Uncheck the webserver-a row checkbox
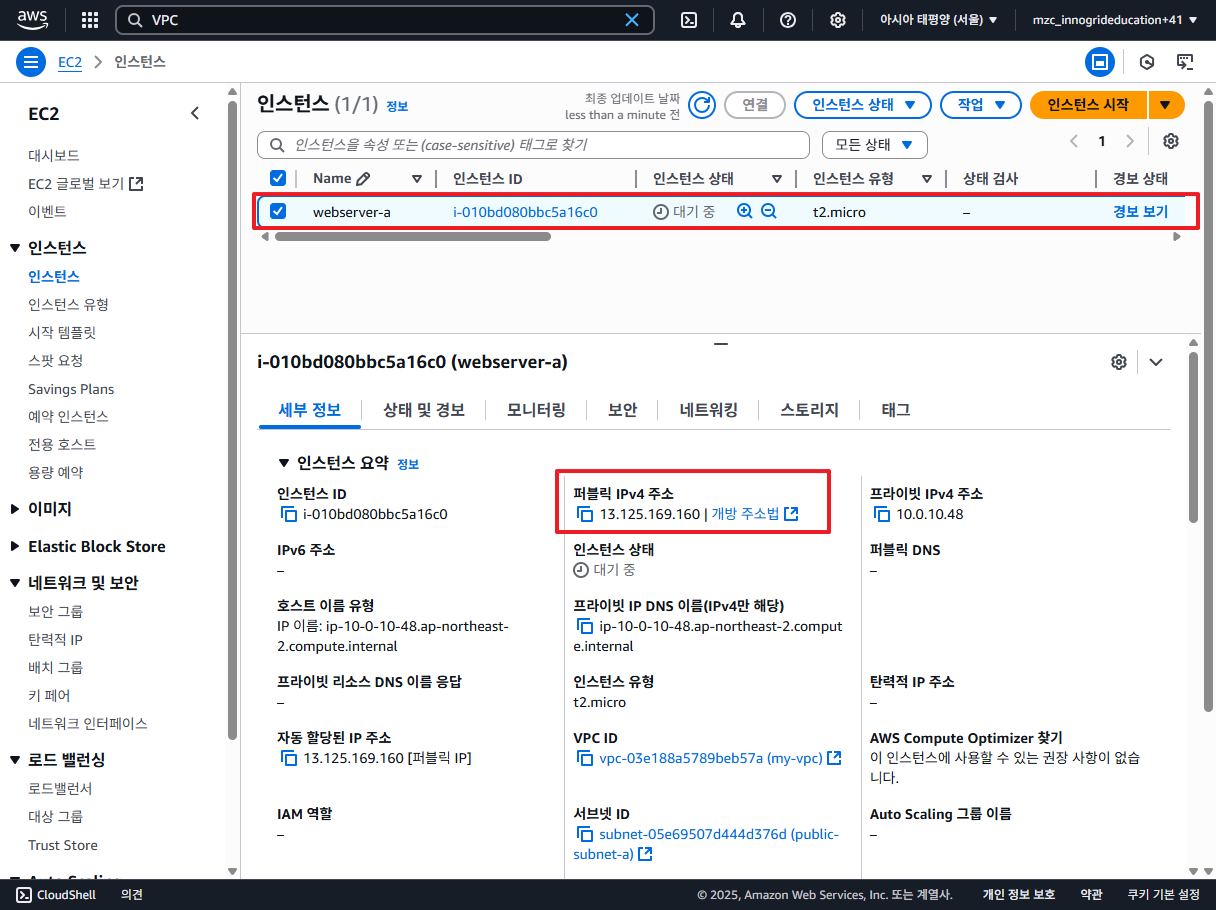 [x=278, y=211]
